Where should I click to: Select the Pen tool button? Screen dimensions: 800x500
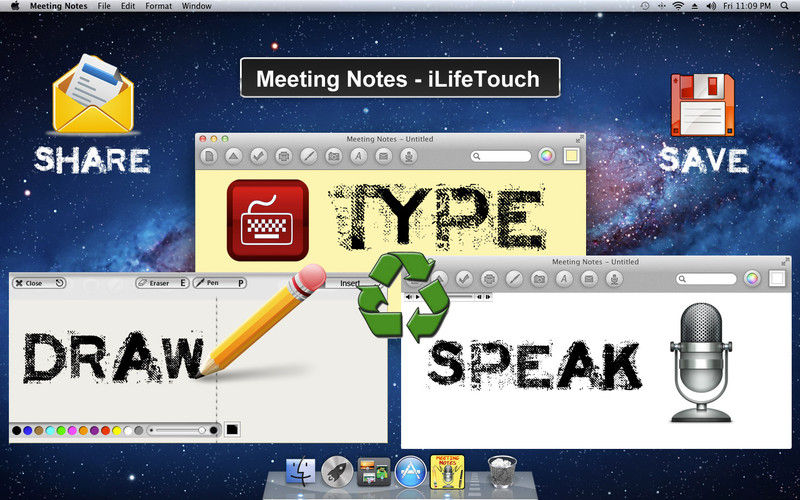click(219, 283)
